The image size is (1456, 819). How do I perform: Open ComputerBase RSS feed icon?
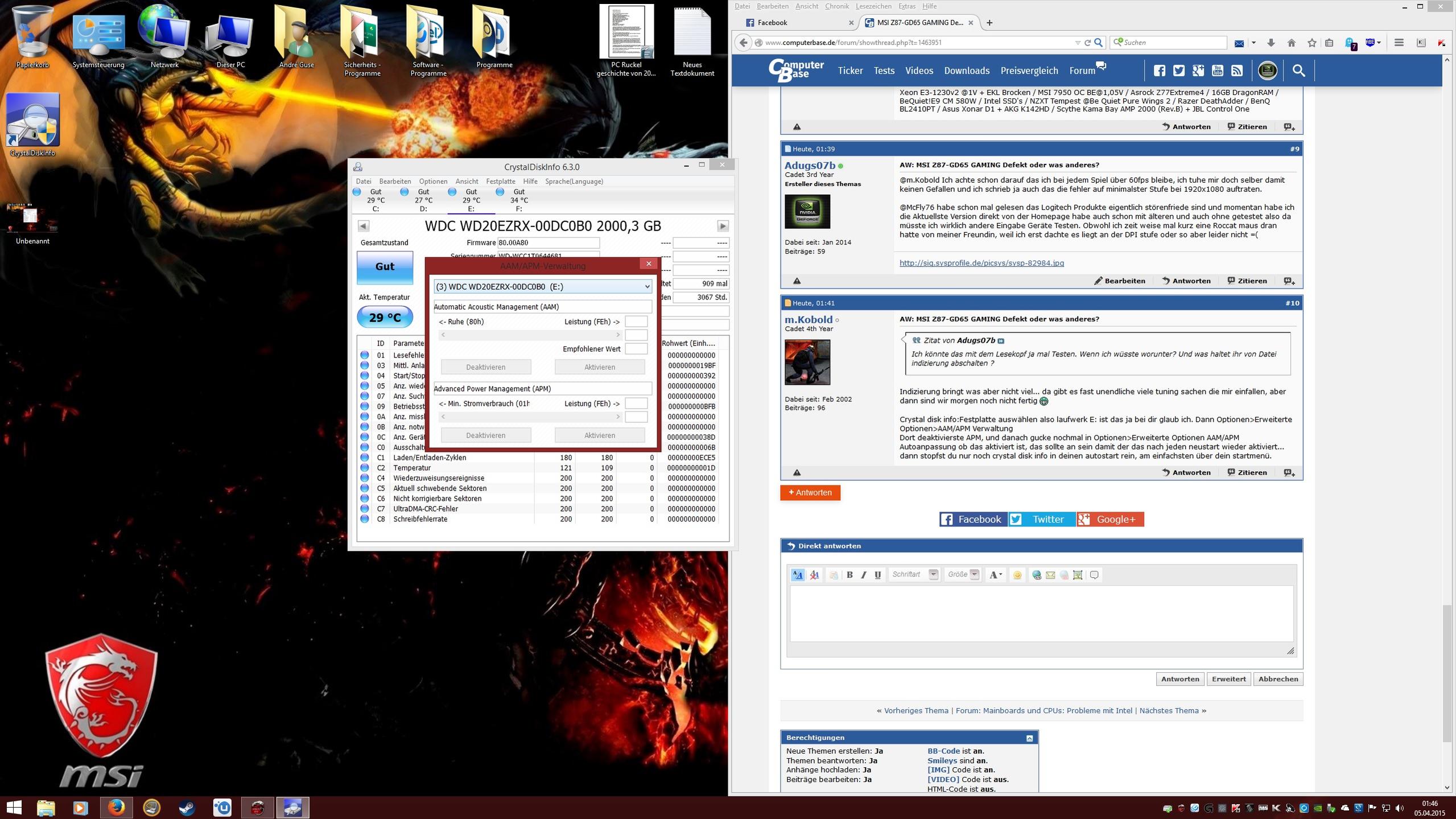tap(1237, 71)
